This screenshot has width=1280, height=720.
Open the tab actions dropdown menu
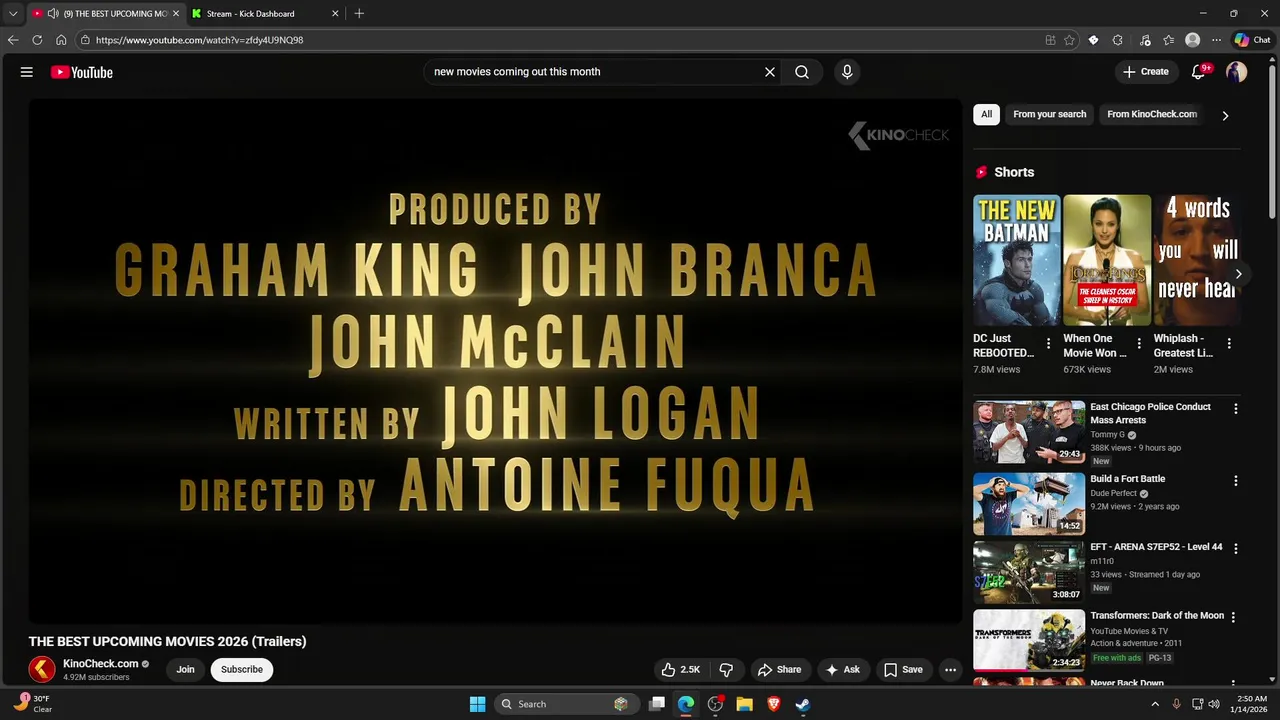pyautogui.click(x=13, y=13)
